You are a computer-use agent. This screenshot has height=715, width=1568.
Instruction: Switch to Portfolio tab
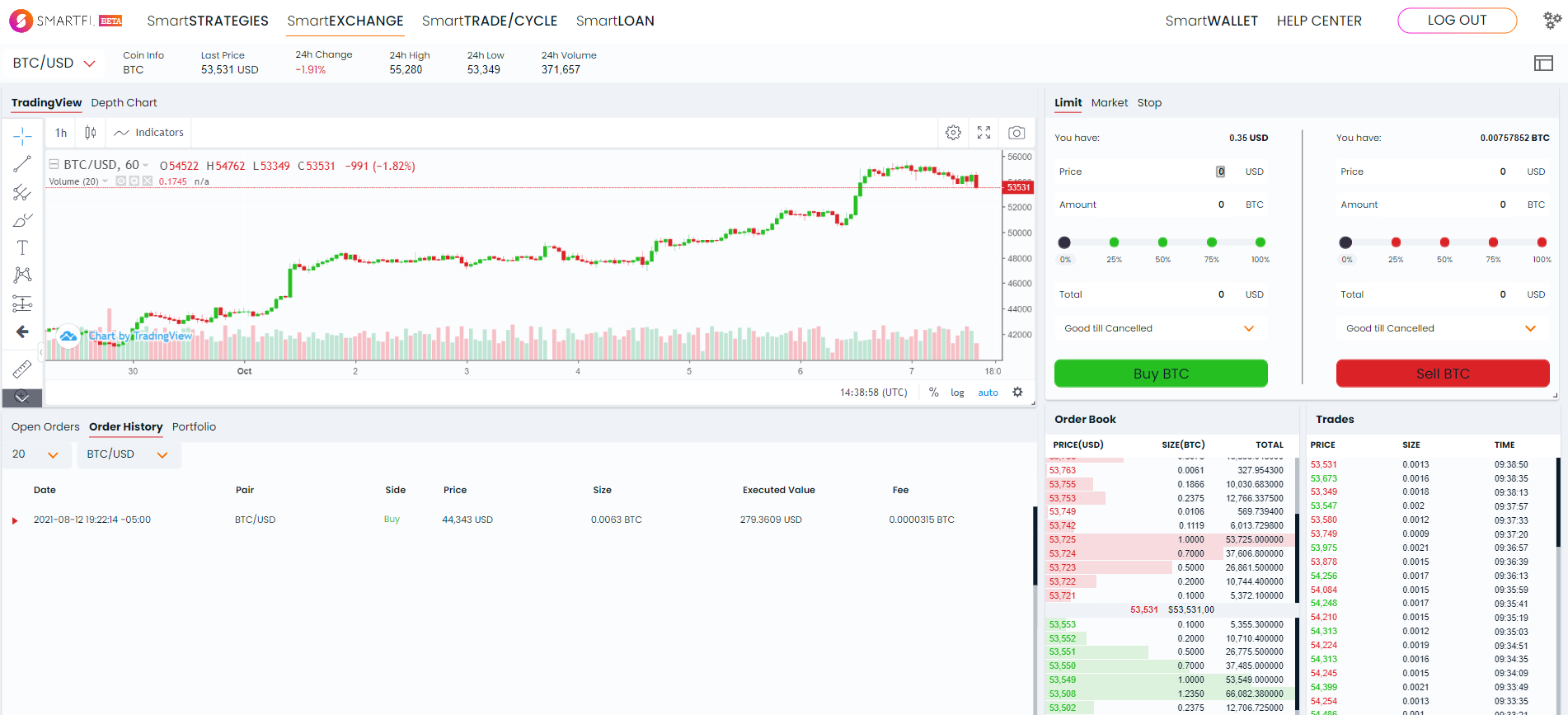click(x=195, y=426)
